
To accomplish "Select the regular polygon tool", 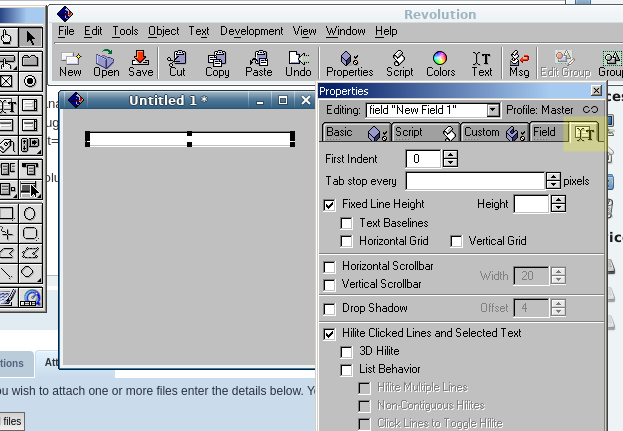I will (30, 273).
